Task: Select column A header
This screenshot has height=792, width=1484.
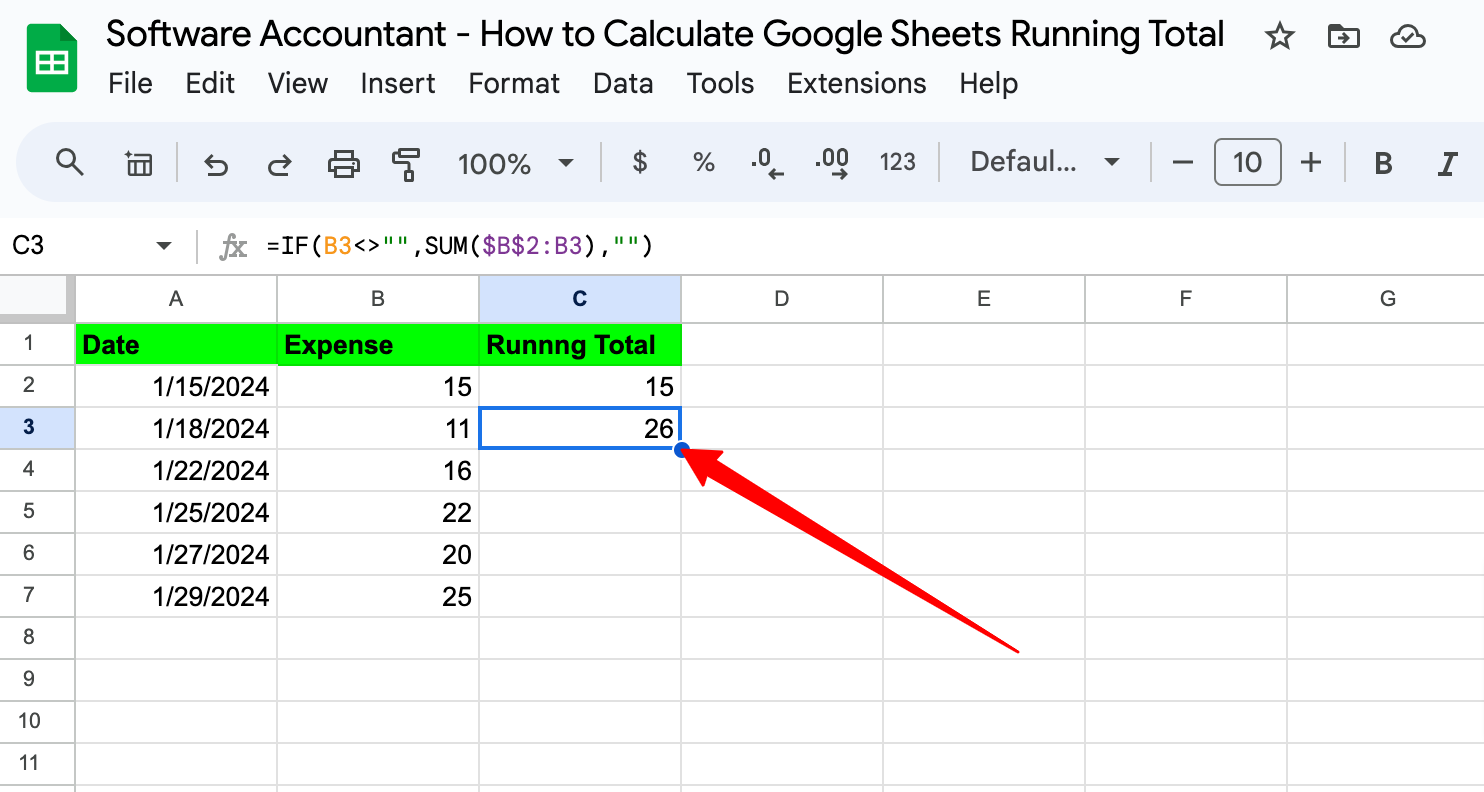Action: pos(176,298)
